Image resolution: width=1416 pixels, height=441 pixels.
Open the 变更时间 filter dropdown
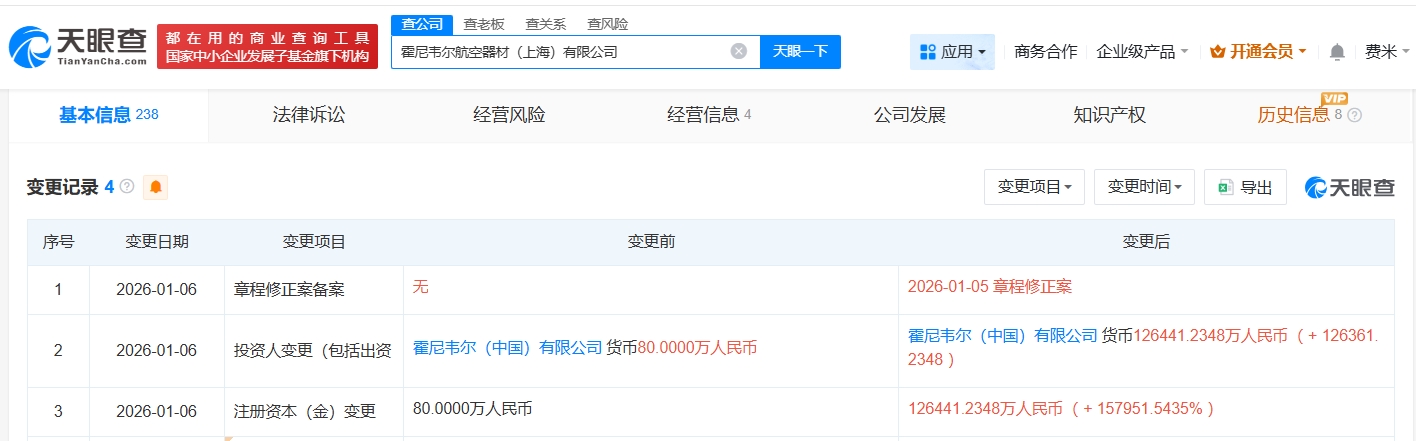click(1144, 187)
